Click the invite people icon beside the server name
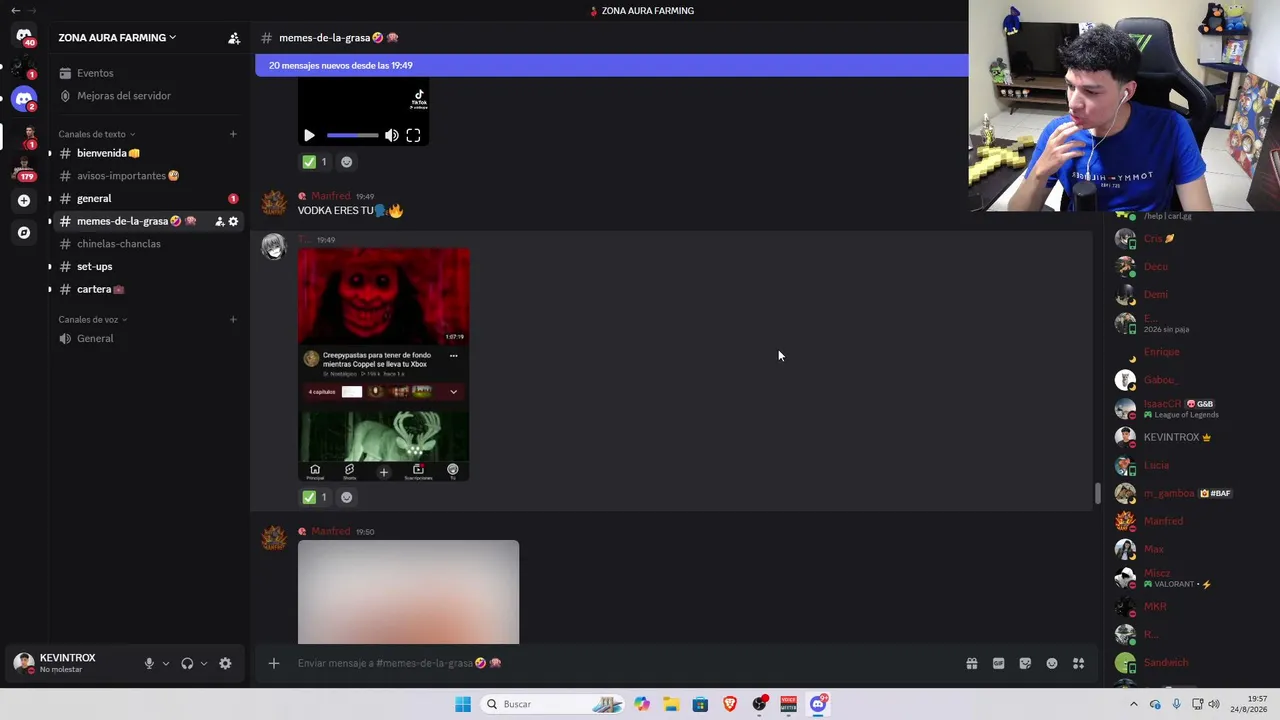The height and width of the screenshot is (720, 1280). point(234,38)
